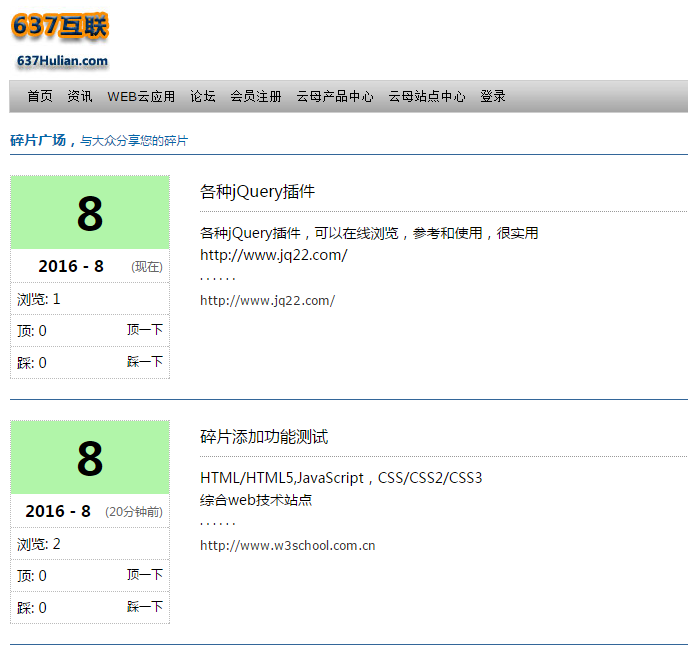Open the 首页 navigation item
Viewport: 688px width, 661px height.
[x=40, y=97]
